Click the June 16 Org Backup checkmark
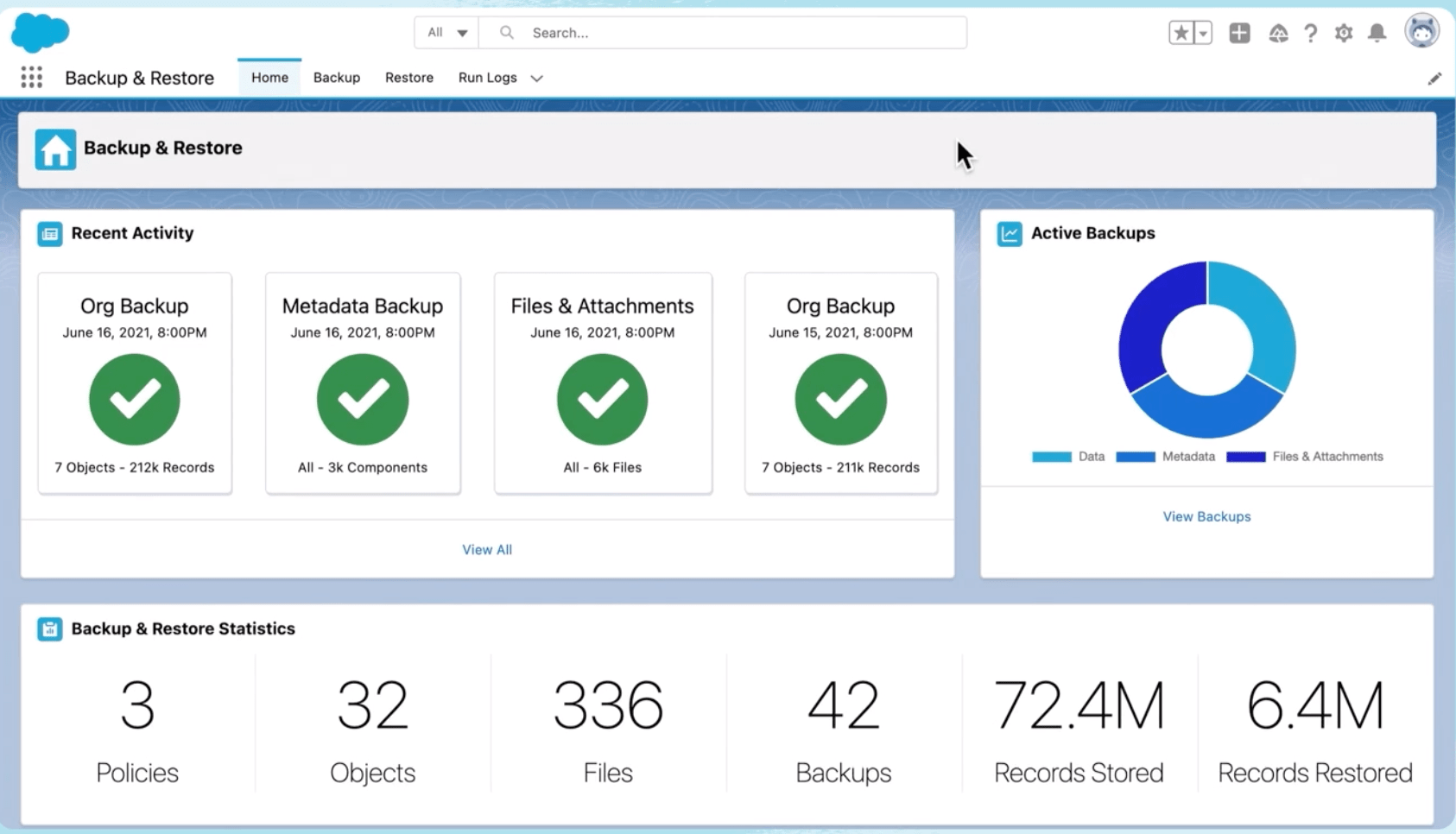The width and height of the screenshot is (1456, 834). (x=135, y=400)
